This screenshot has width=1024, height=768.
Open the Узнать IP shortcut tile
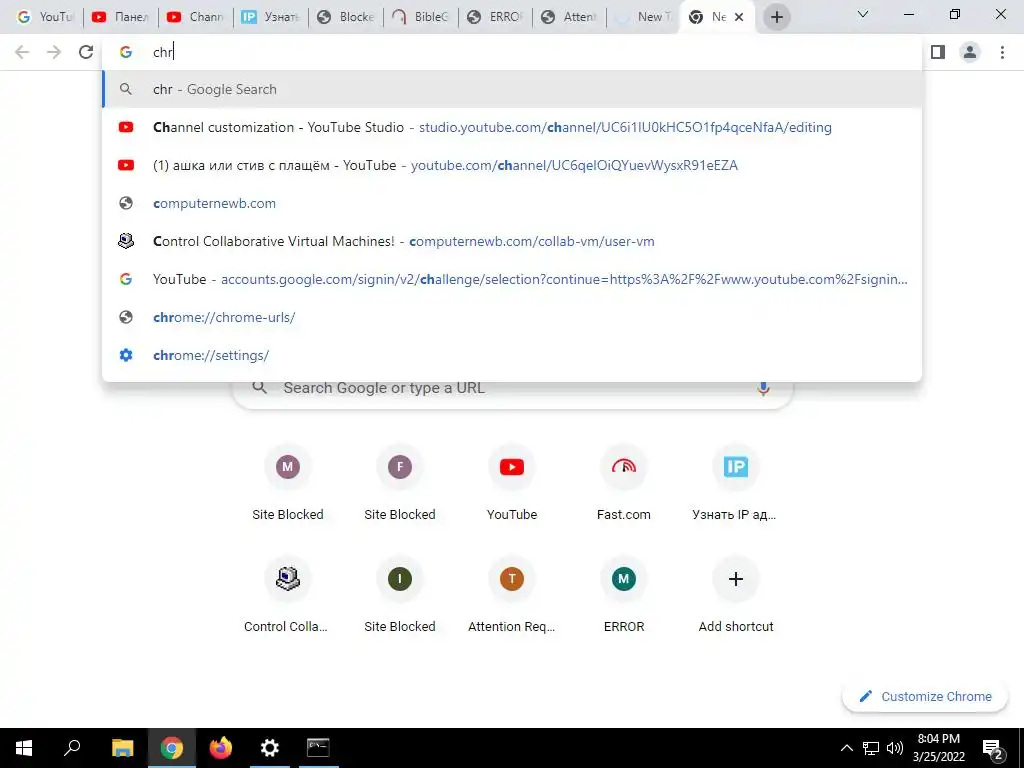(x=735, y=484)
